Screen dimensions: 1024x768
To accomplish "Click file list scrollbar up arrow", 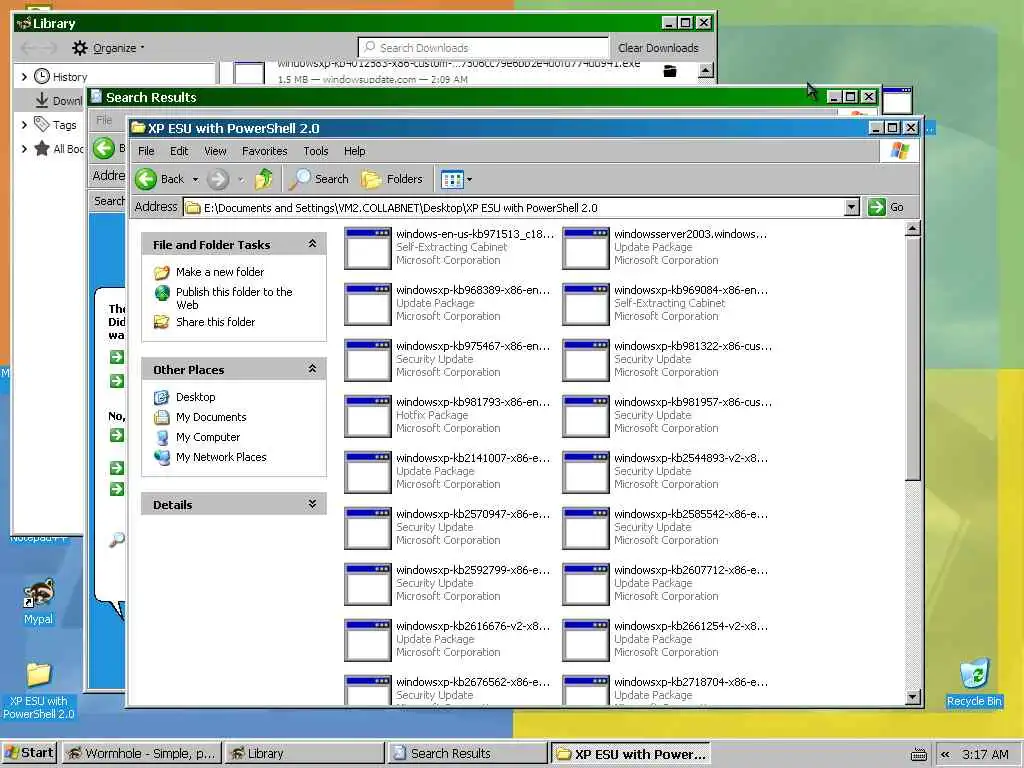I will [913, 229].
